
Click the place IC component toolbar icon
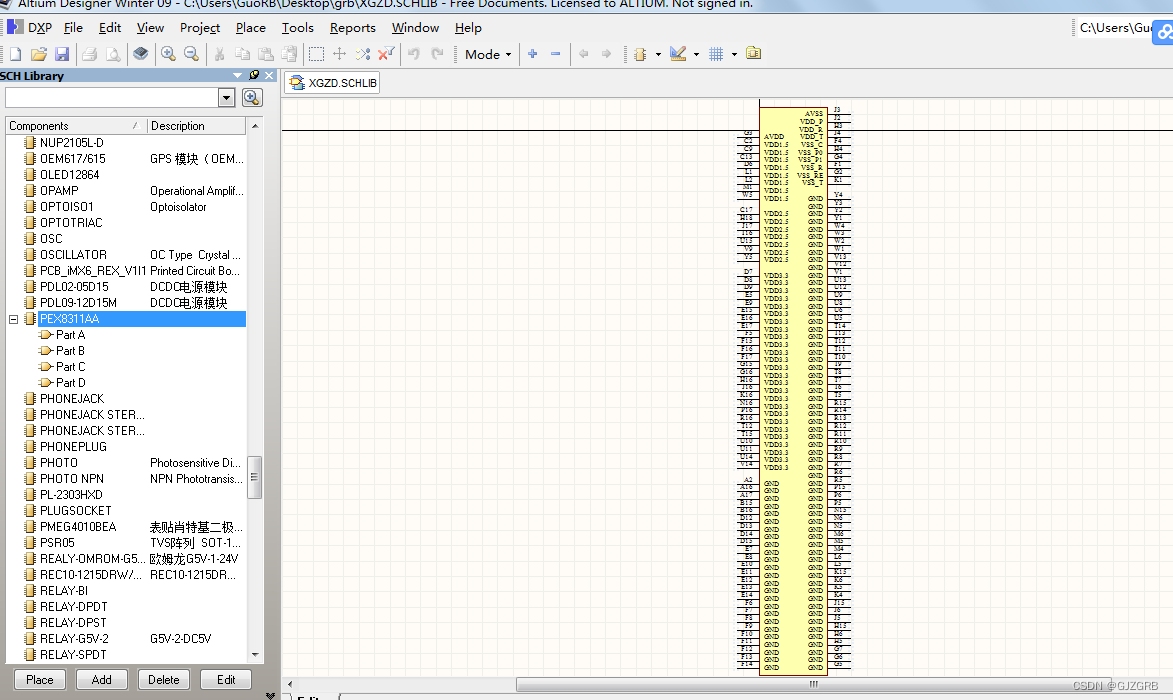tap(640, 54)
